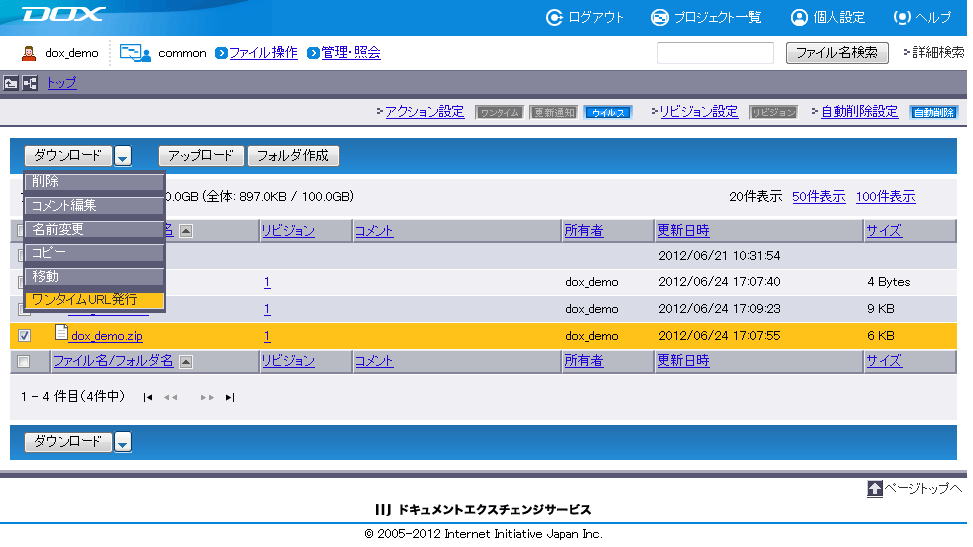Jump to last page with pagination arrow
Screen dimensions: 973x547
pos(230,398)
